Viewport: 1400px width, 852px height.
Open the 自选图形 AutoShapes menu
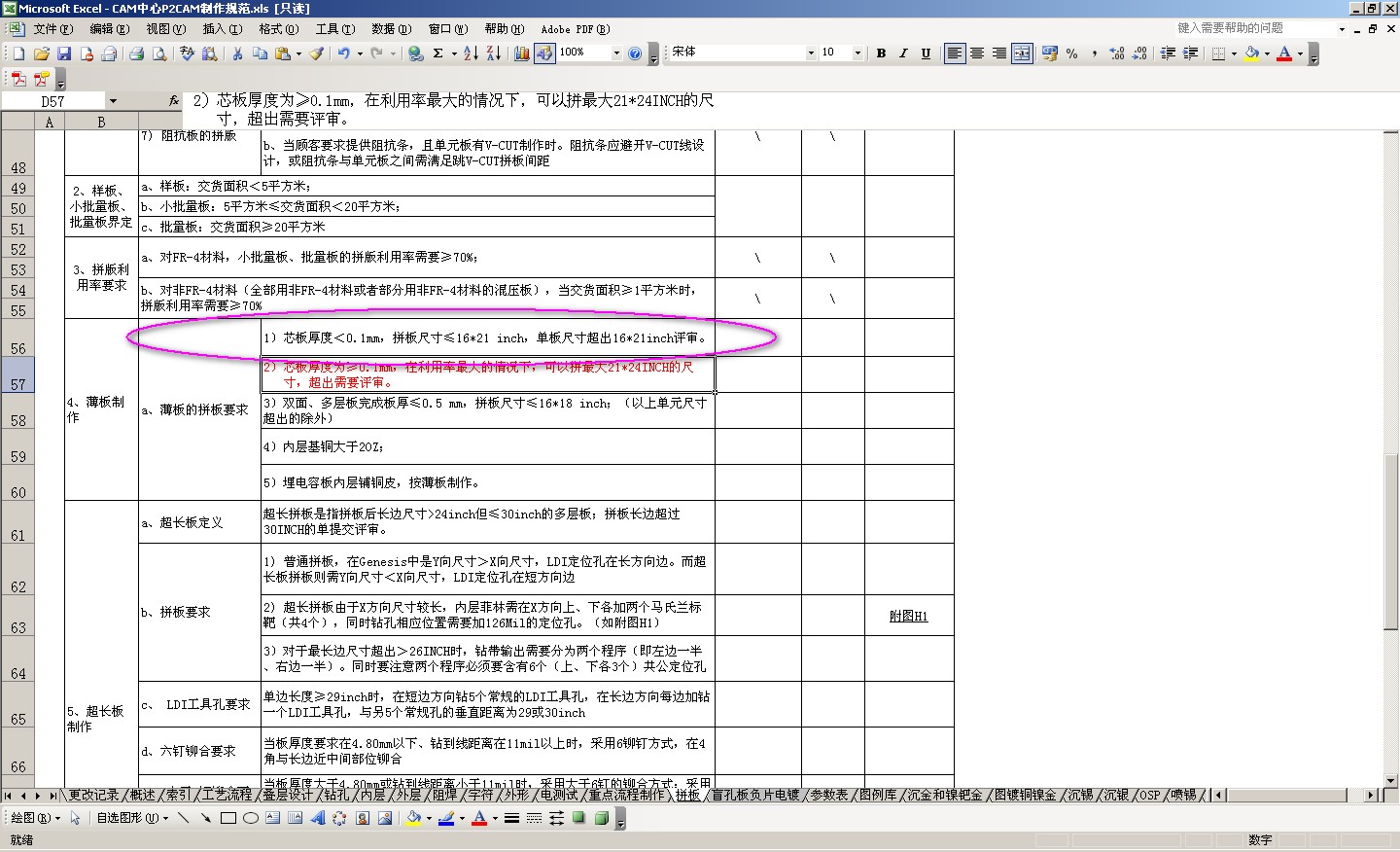coord(131,818)
